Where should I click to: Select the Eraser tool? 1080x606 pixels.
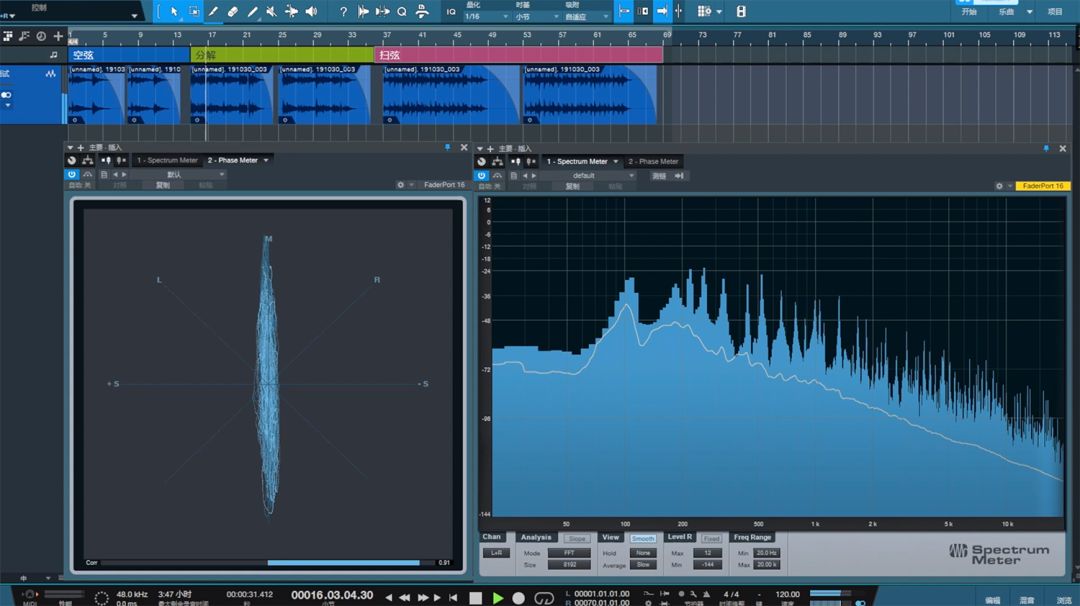tap(232, 12)
